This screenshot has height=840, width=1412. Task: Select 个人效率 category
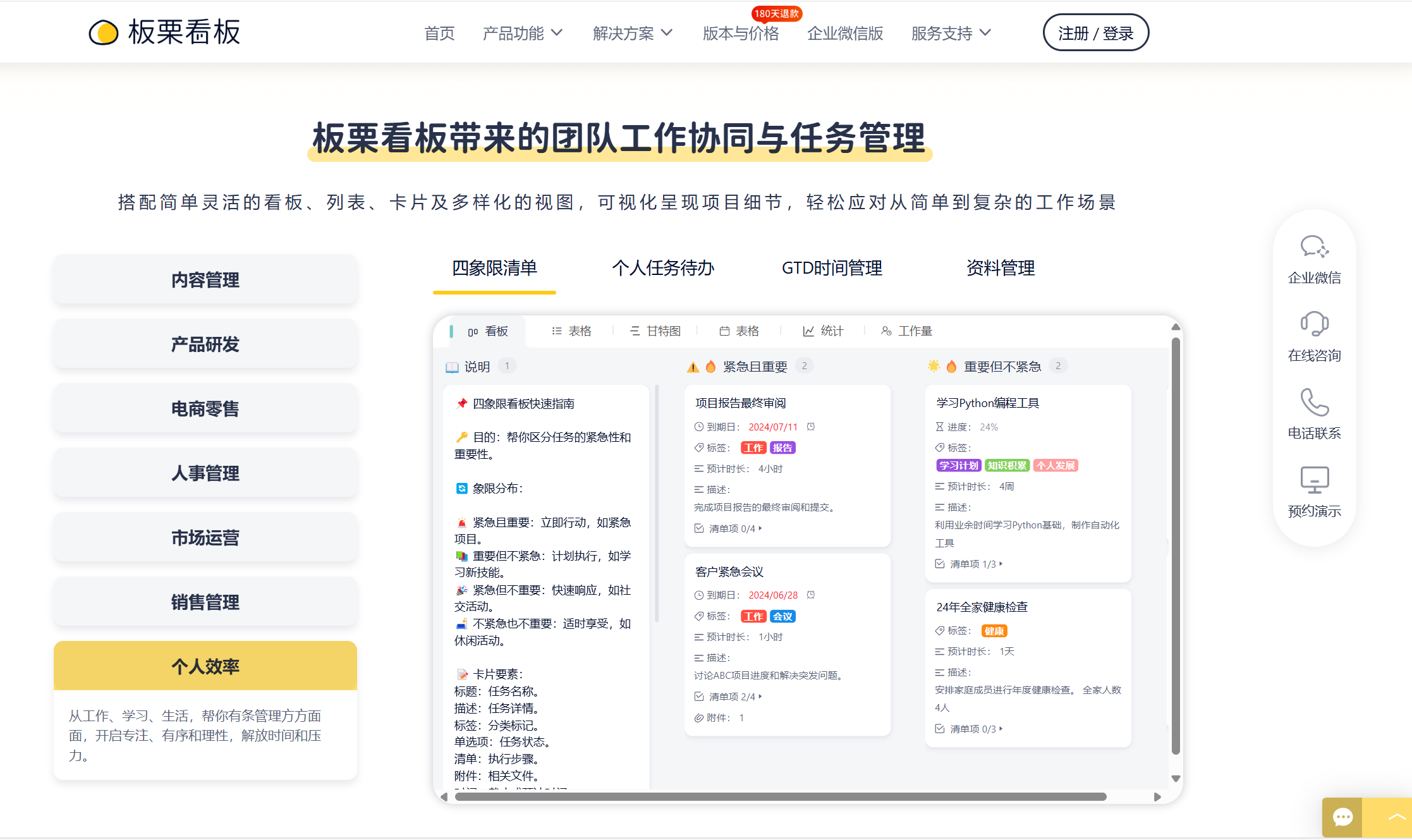pyautogui.click(x=205, y=666)
